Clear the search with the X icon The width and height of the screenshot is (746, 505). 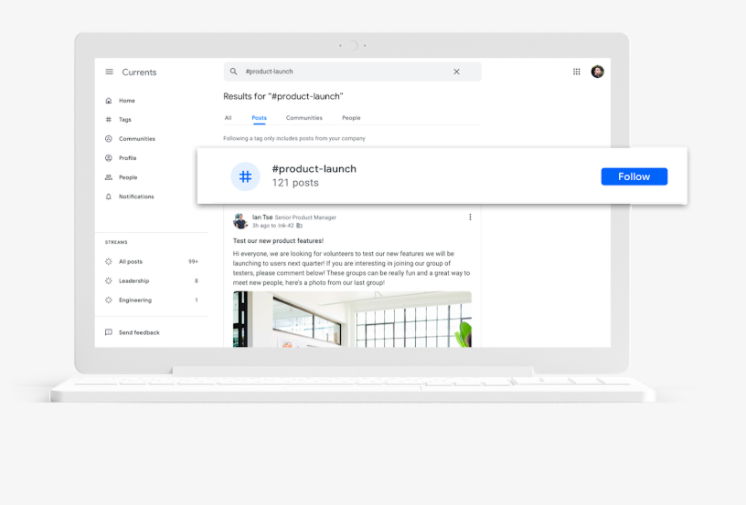click(x=456, y=71)
